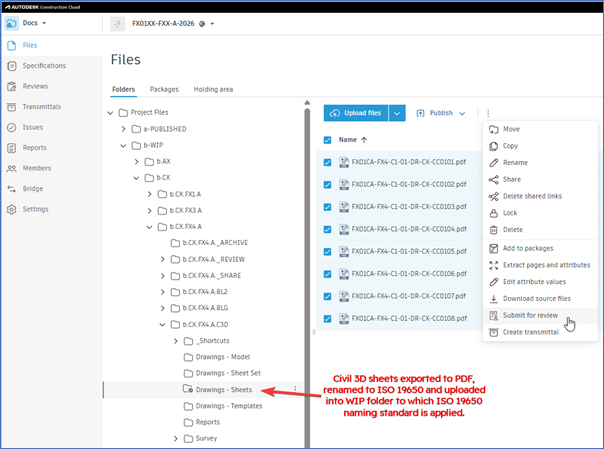The height and width of the screenshot is (449, 604).
Task: Collapse the Project Files root folder
Action: pyautogui.click(x=111, y=113)
